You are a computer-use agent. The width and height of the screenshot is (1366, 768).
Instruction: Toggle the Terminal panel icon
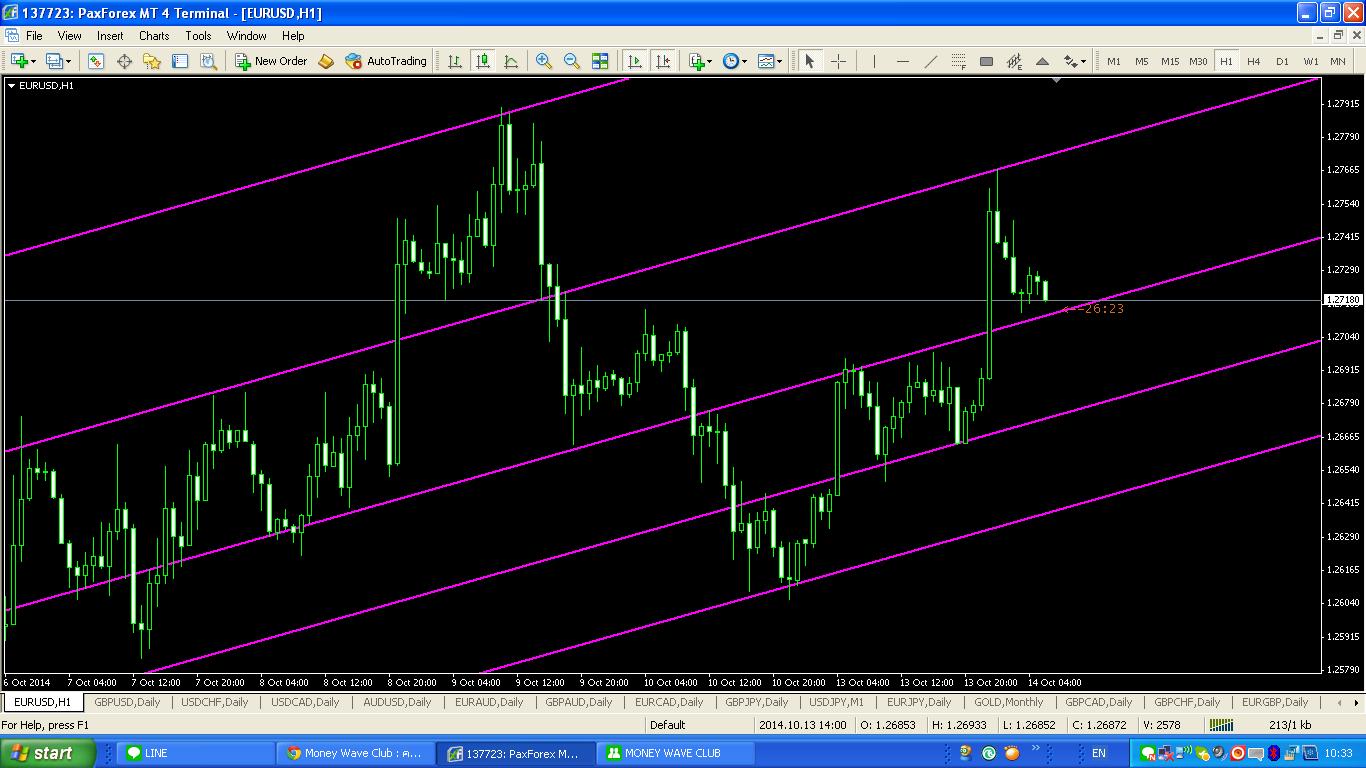point(180,61)
